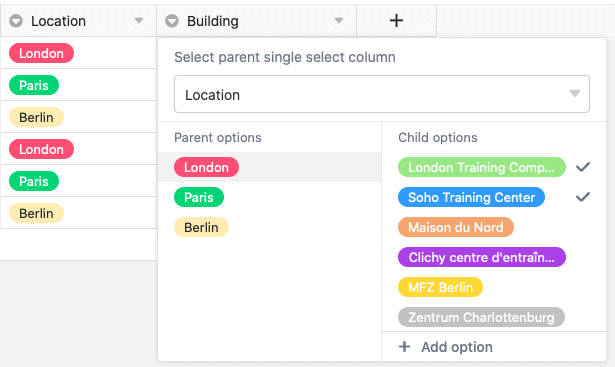This screenshot has height=367, width=615.
Task: Click the Location column header title
Action: point(58,21)
